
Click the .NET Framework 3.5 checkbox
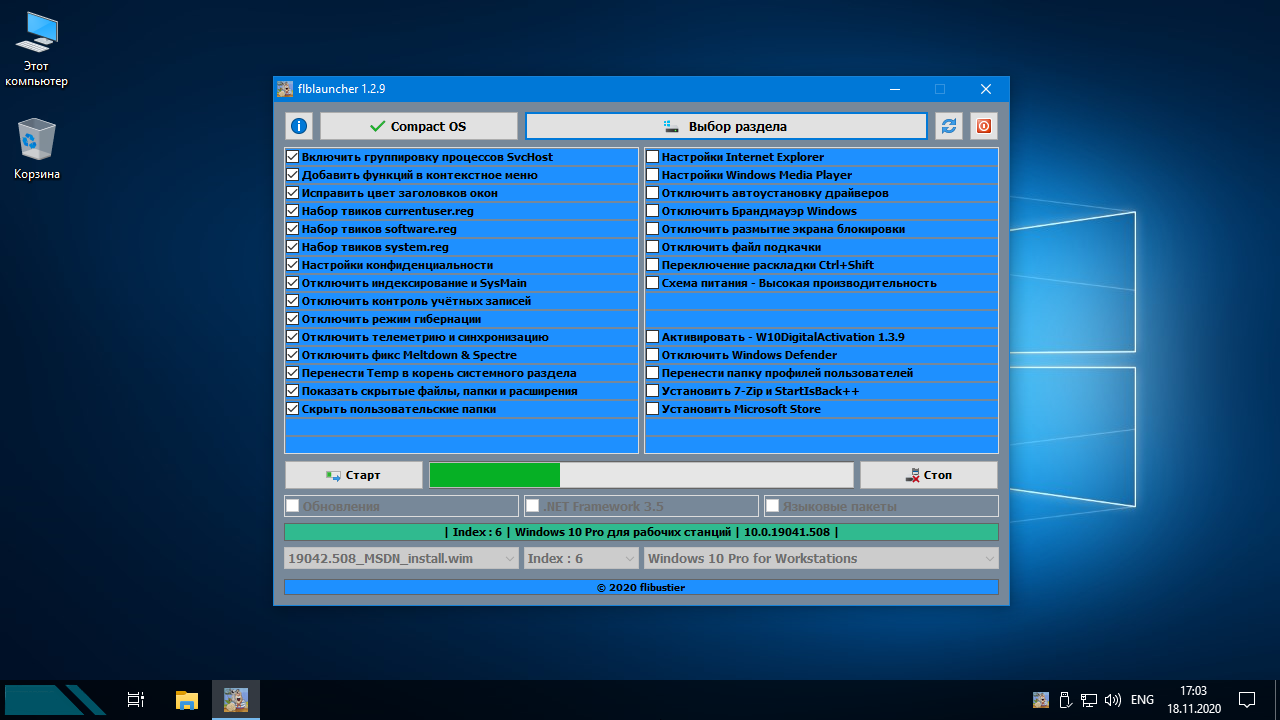coord(533,506)
